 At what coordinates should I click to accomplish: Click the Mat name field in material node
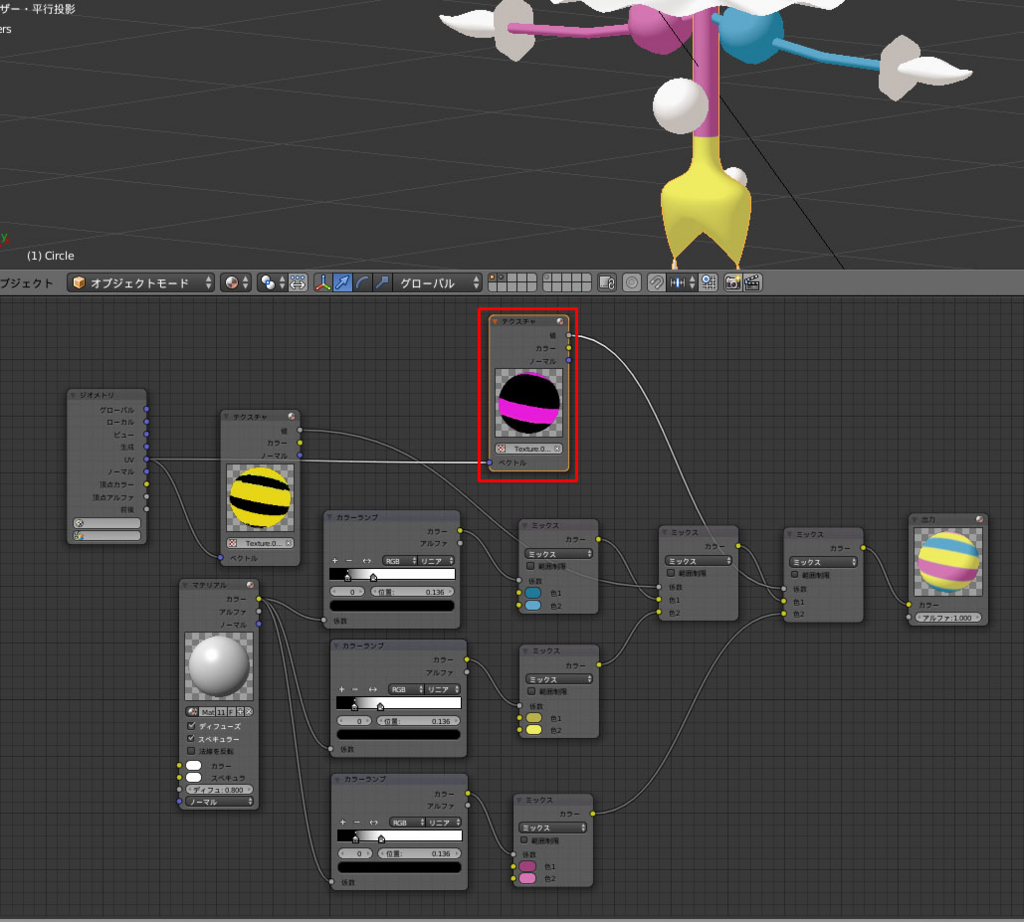click(208, 712)
